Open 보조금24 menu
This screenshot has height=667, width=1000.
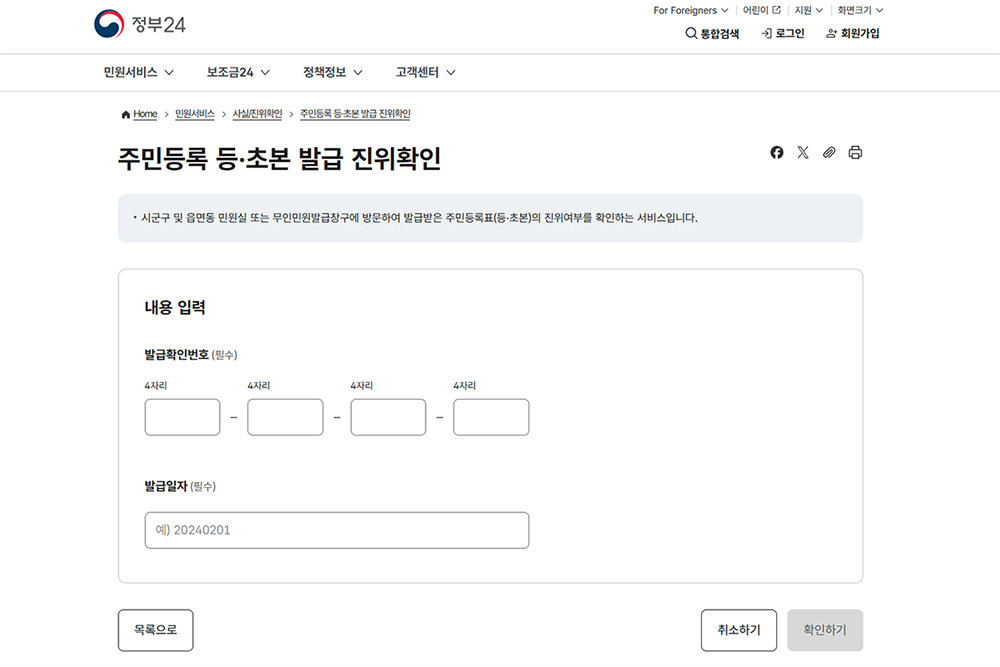tap(238, 72)
